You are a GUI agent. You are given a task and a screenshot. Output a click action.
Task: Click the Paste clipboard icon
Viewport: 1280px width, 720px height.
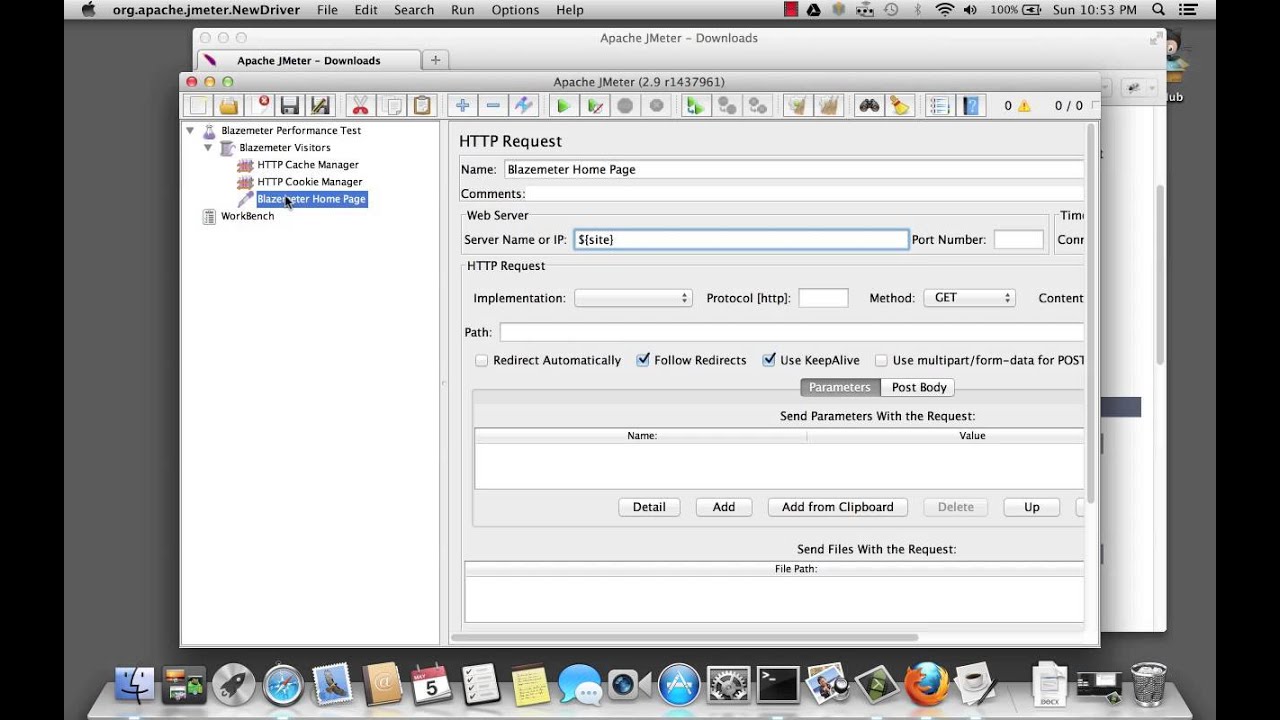click(422, 105)
